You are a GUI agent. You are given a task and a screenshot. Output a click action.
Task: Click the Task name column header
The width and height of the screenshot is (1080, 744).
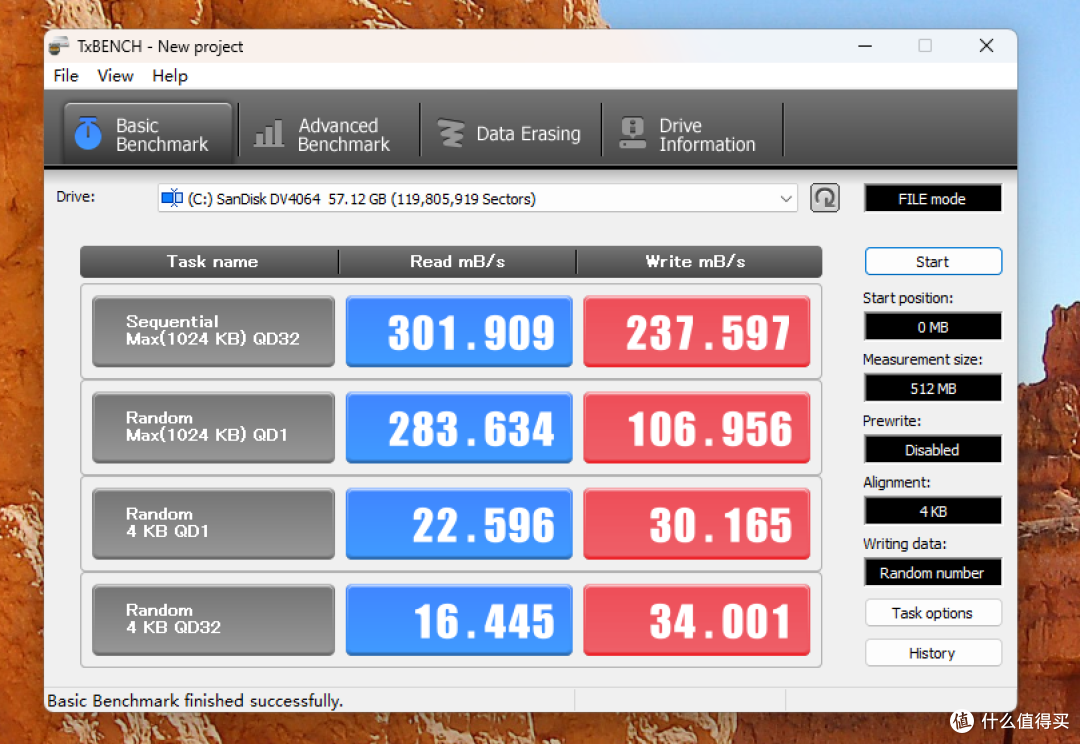210,262
